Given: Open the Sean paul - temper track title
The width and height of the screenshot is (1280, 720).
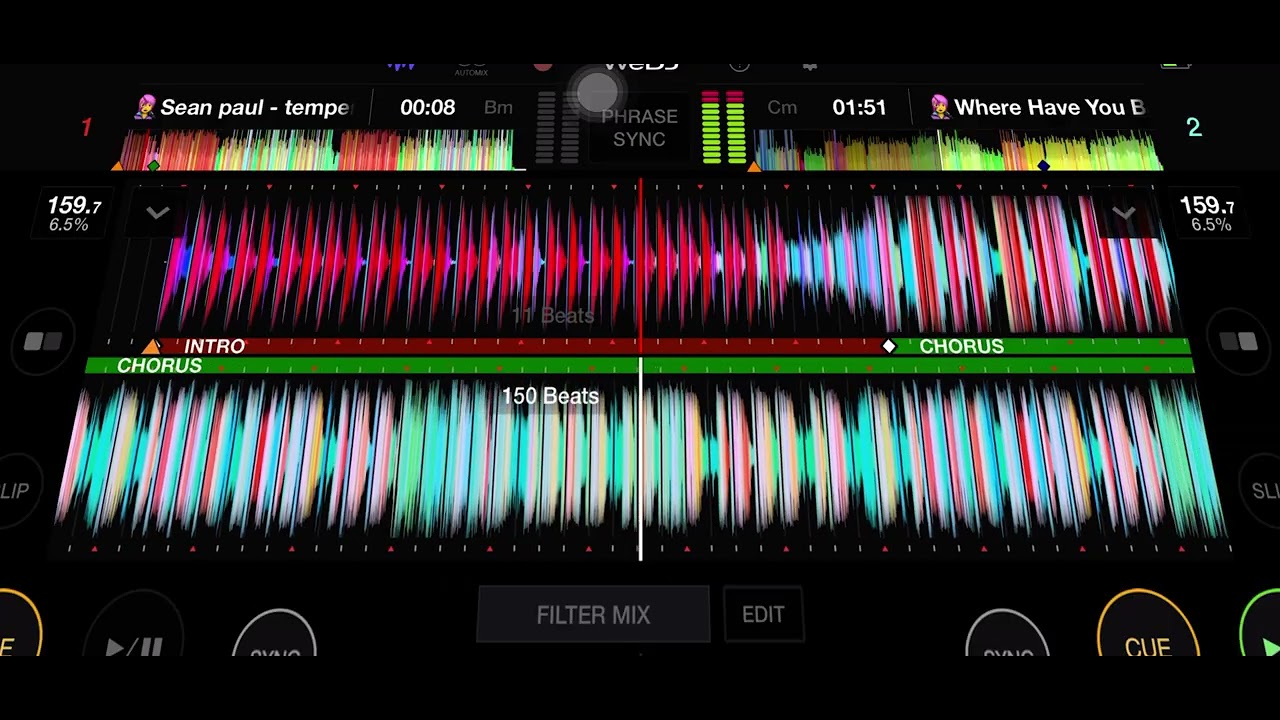Looking at the screenshot, I should (255, 107).
